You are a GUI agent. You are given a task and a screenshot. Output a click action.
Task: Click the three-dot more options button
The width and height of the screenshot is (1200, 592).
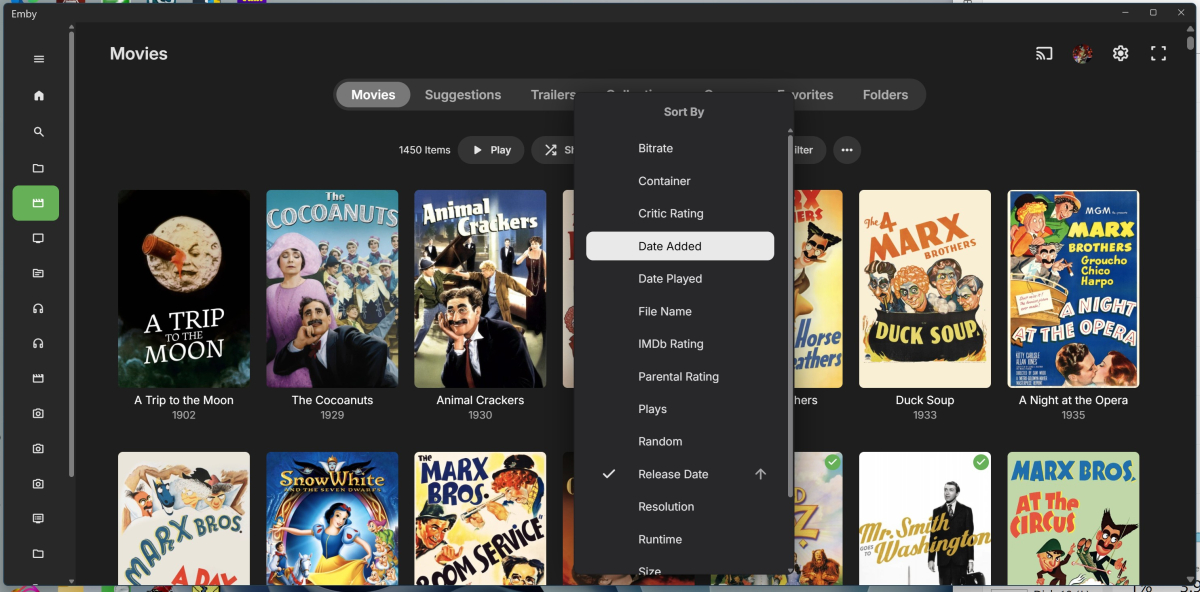click(x=846, y=150)
